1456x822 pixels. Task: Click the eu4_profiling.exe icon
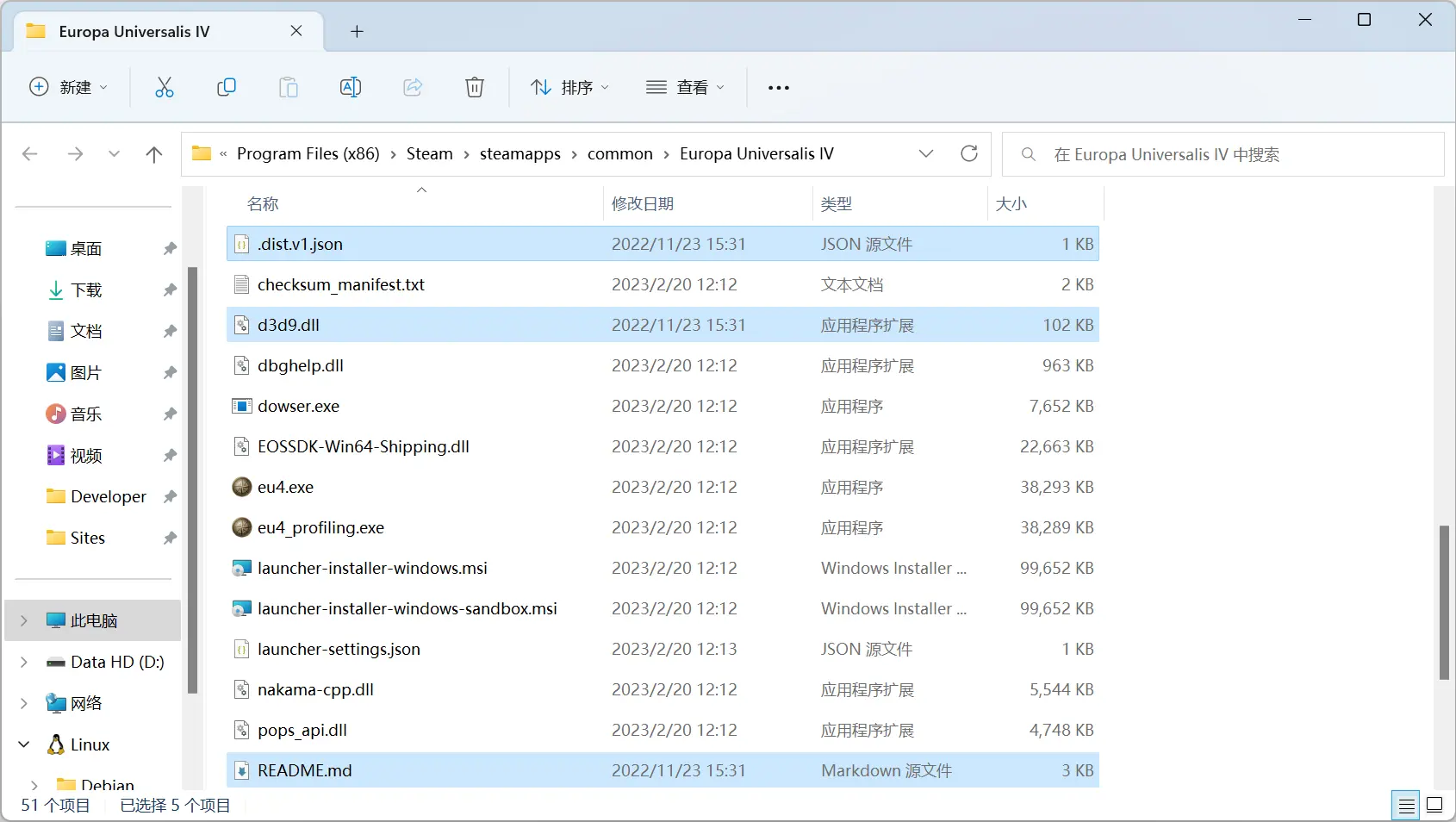242,527
